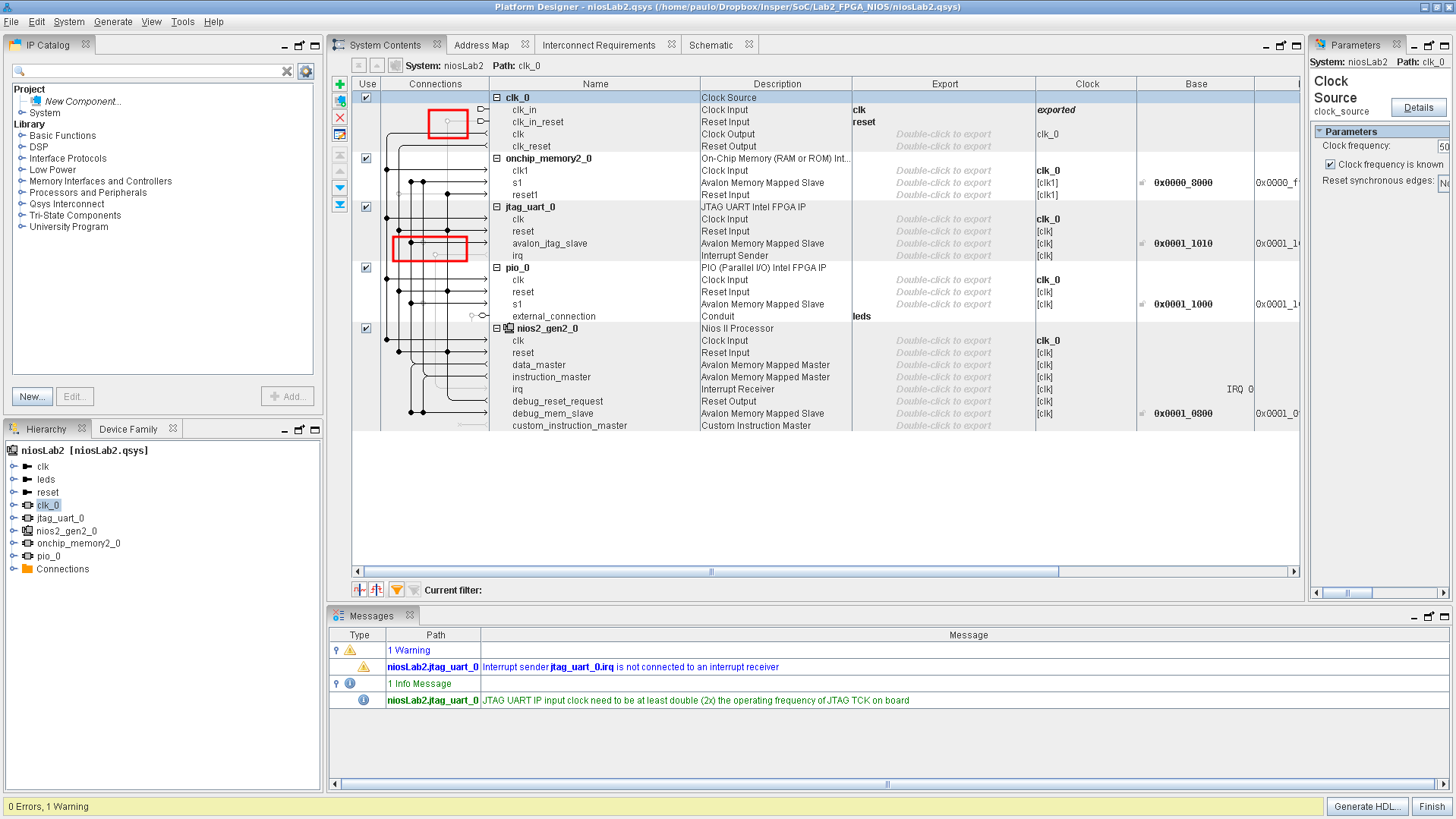Viewport: 1456px width, 819px height.
Task: Click the IP Catalog search field
Action: click(x=152, y=71)
